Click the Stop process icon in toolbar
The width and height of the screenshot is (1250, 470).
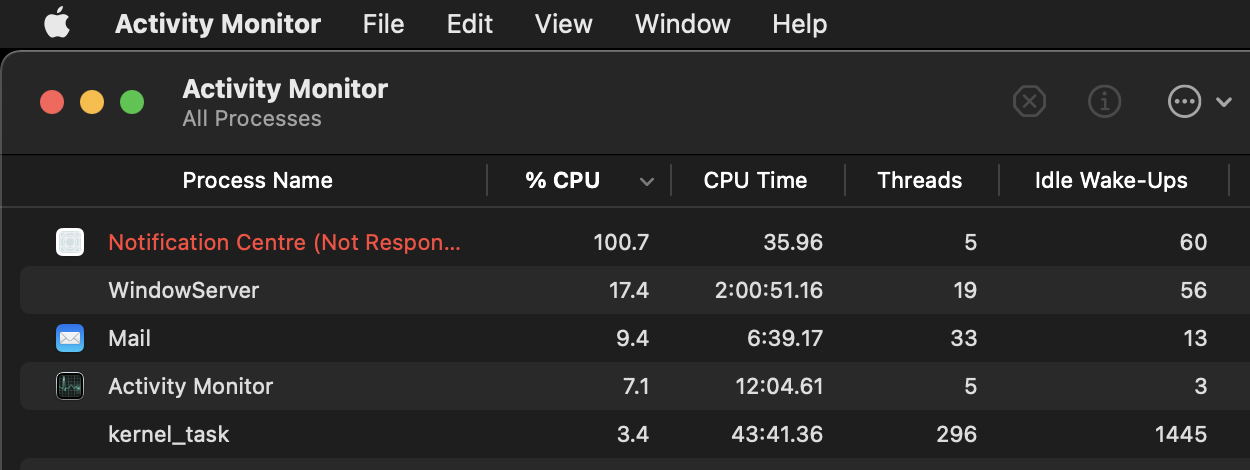(x=1029, y=101)
